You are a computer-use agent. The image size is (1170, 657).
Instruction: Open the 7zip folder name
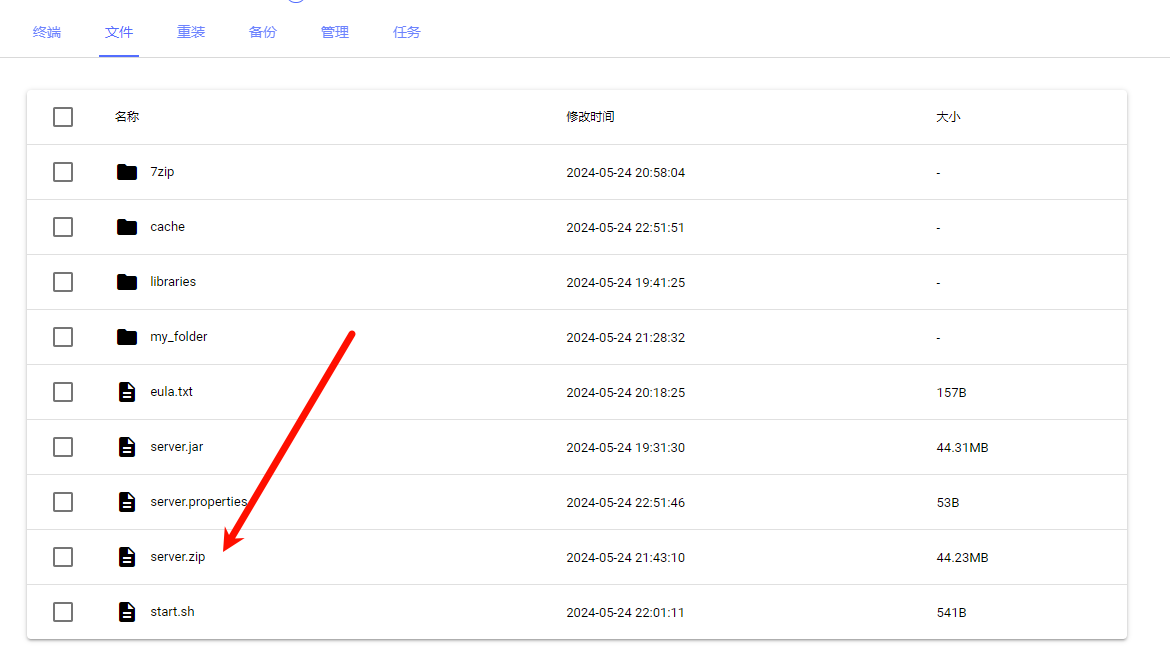[x=162, y=172]
